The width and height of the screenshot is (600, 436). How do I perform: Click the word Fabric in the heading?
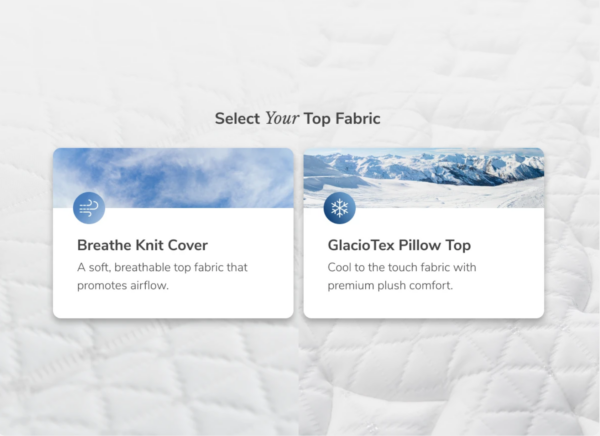pyautogui.click(x=358, y=118)
